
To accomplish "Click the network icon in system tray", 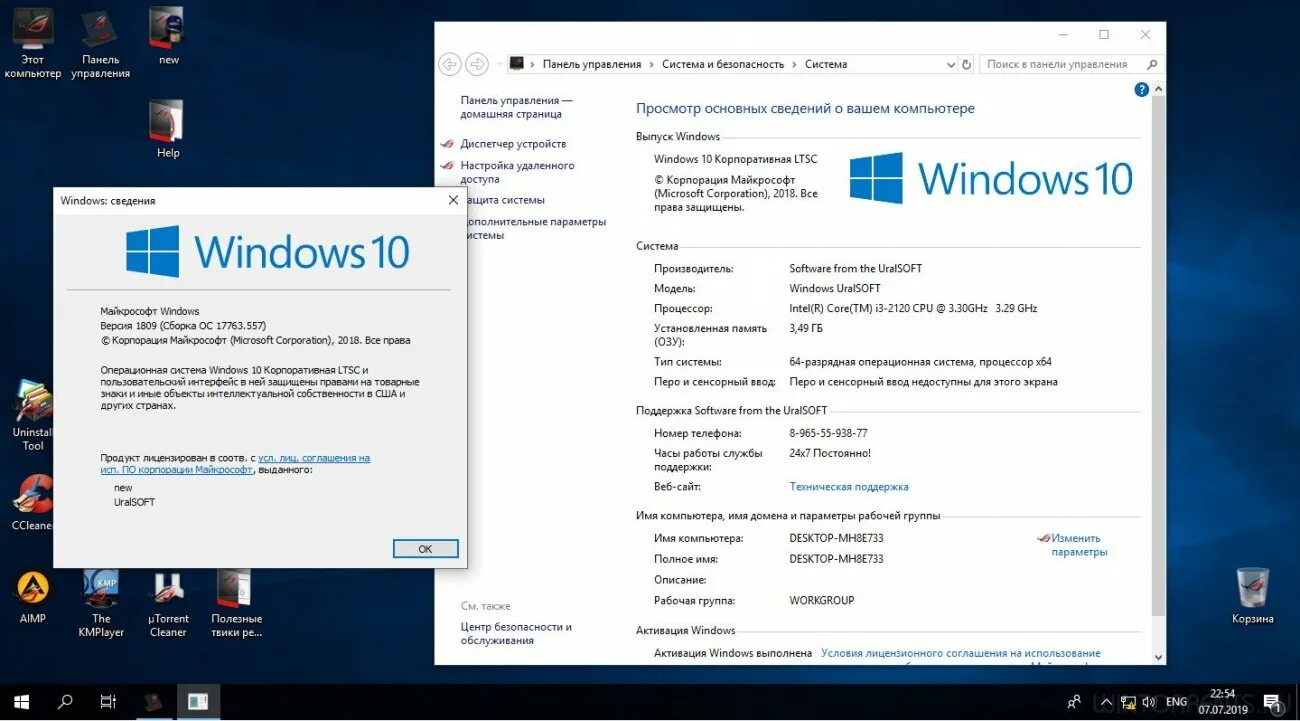I will [x=1127, y=702].
